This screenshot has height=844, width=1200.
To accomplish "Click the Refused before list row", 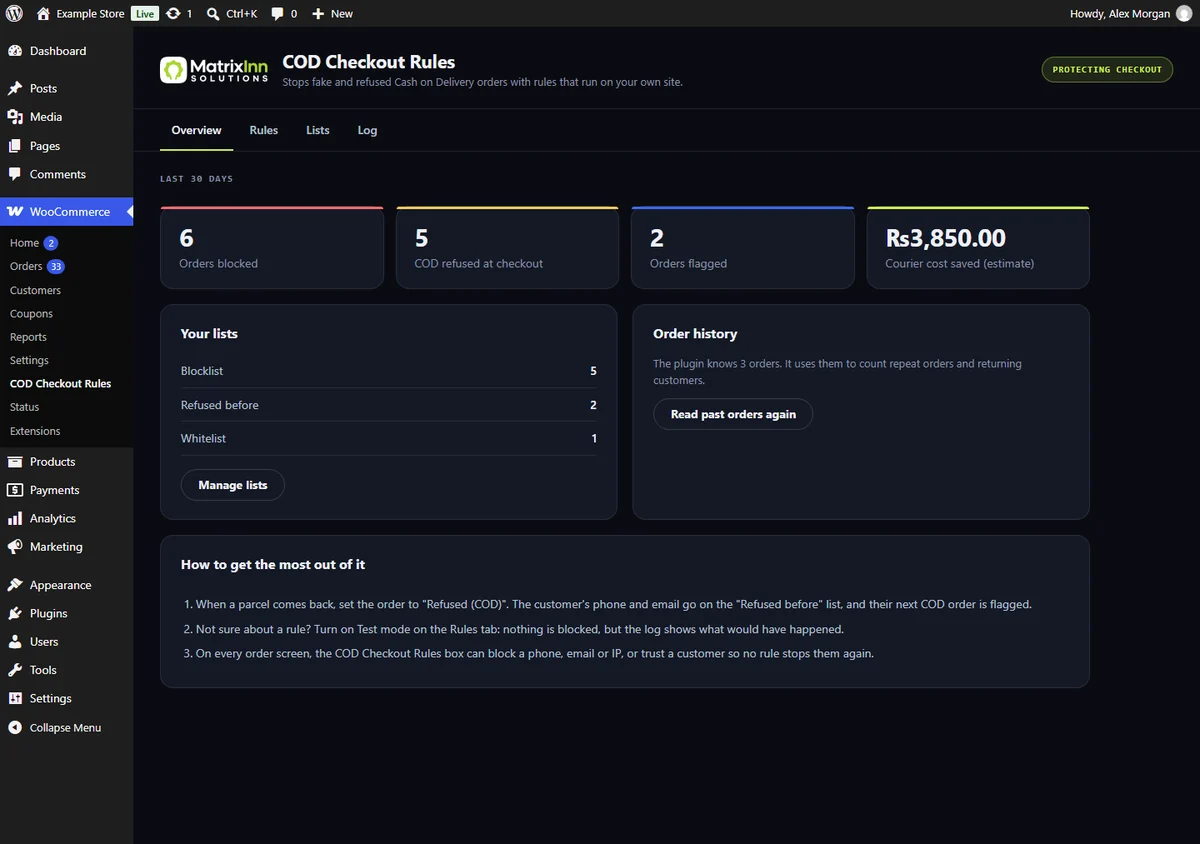I will (389, 405).
